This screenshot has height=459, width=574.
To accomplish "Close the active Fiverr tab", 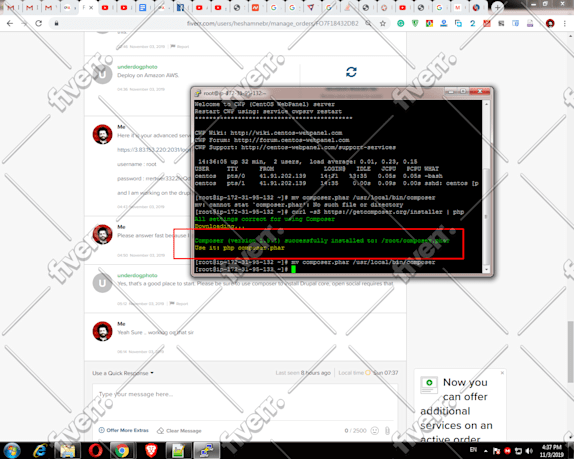I will (x=91, y=7).
